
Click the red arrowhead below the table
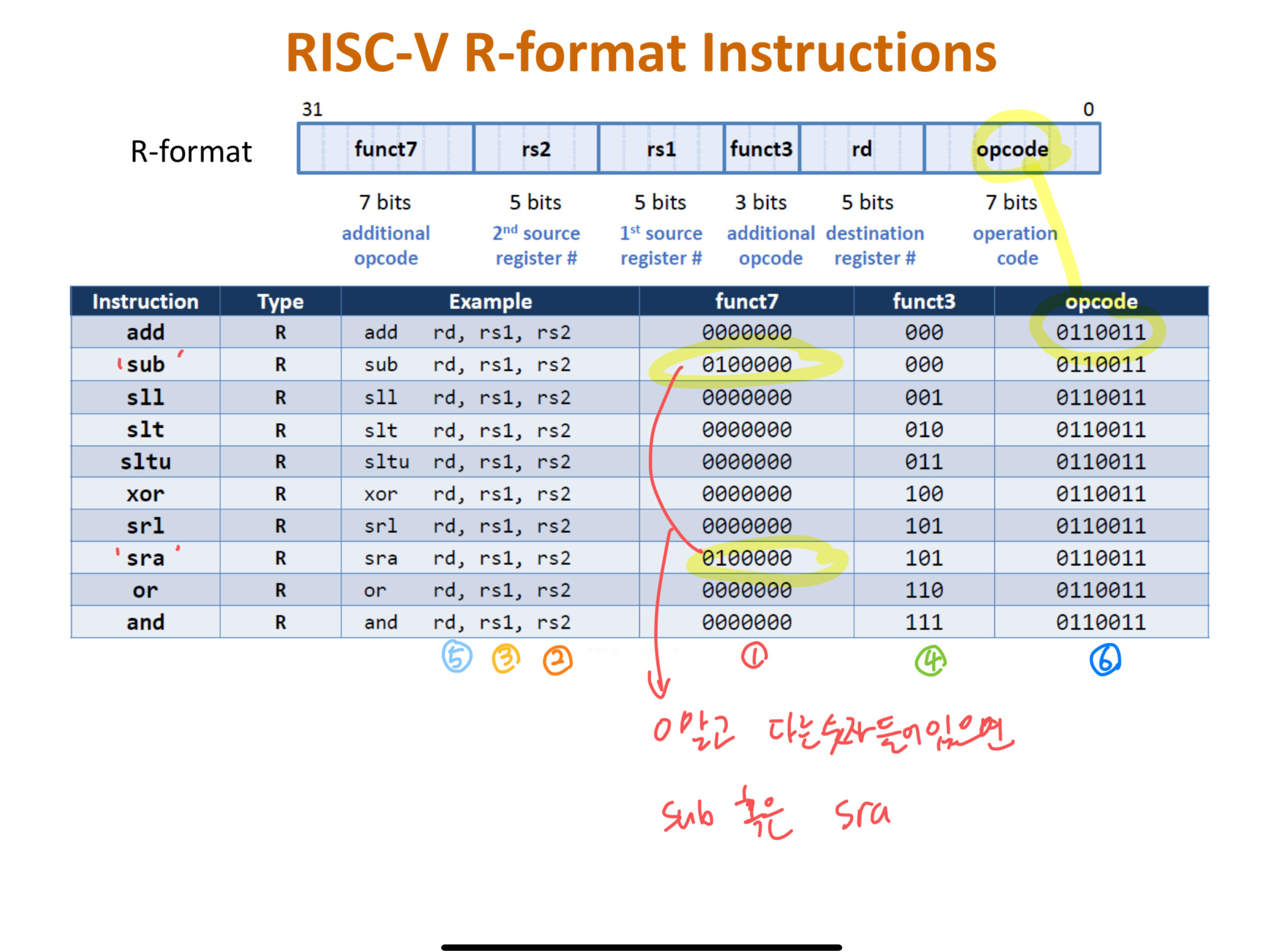click(659, 688)
